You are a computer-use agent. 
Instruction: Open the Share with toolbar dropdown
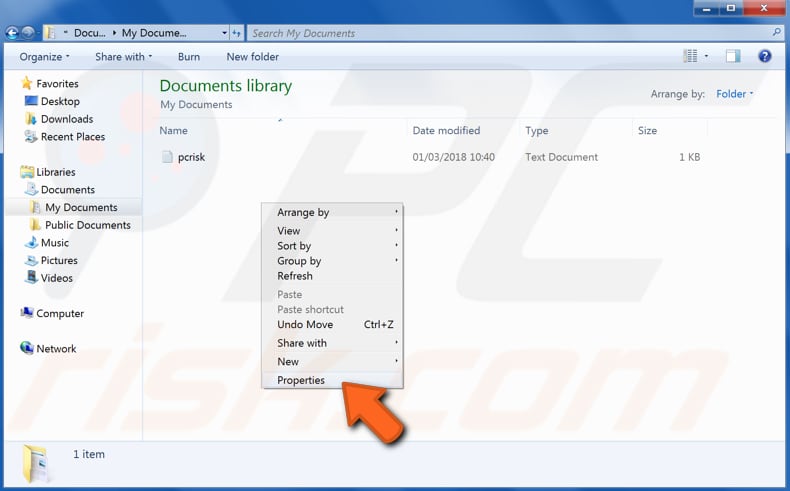[123, 57]
